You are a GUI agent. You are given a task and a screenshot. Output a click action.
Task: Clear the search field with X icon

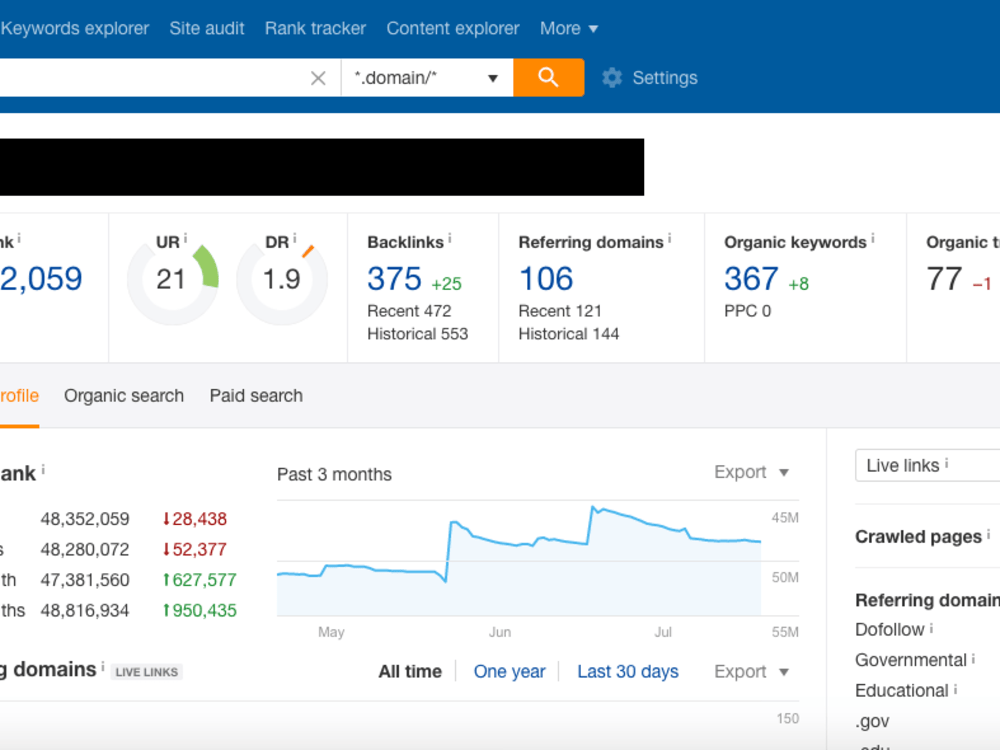[x=318, y=78]
